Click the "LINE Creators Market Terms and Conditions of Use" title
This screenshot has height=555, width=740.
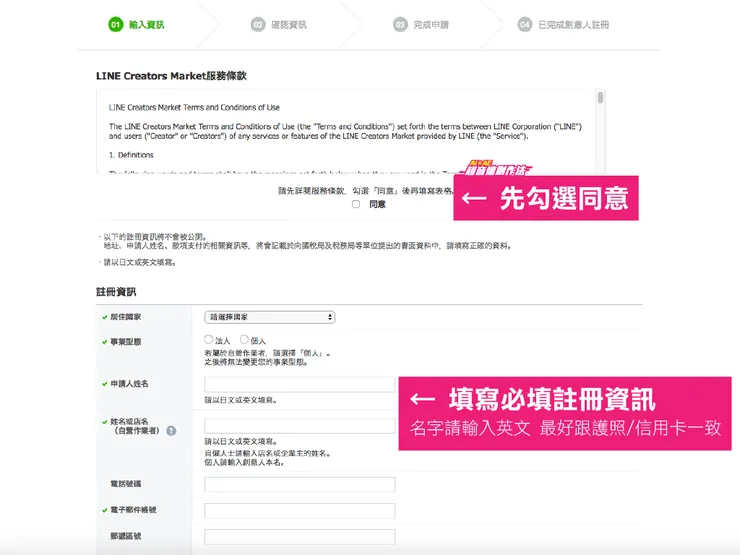coord(194,108)
